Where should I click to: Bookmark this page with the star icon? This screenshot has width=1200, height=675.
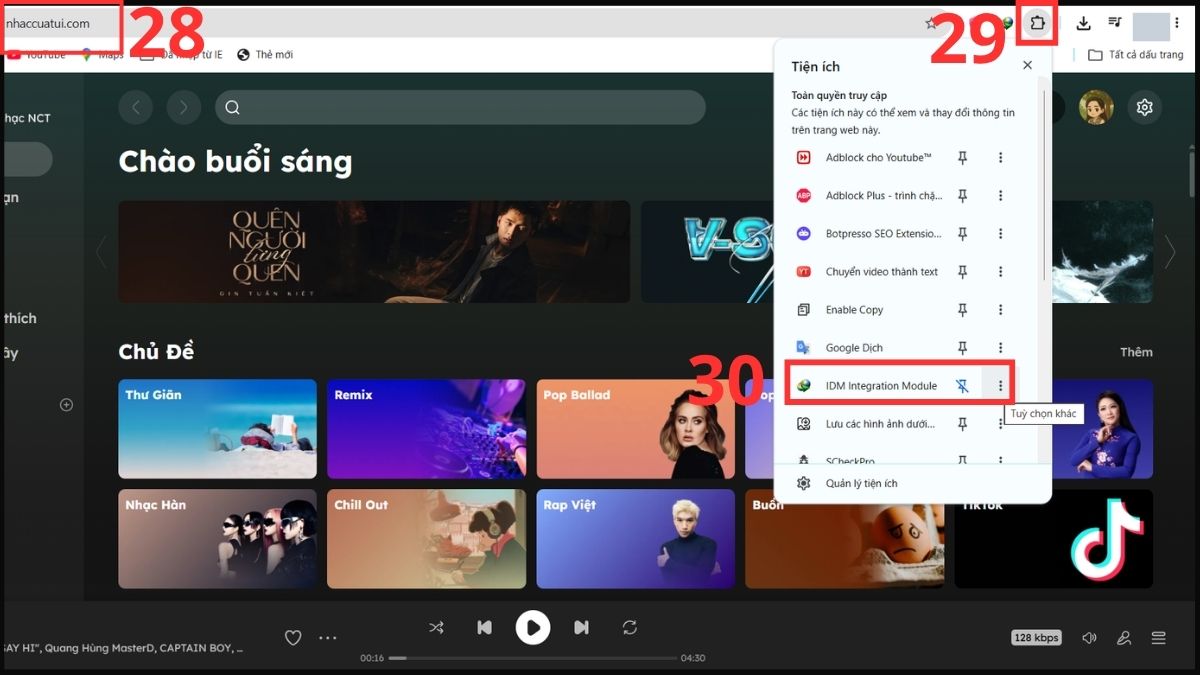[x=931, y=23]
